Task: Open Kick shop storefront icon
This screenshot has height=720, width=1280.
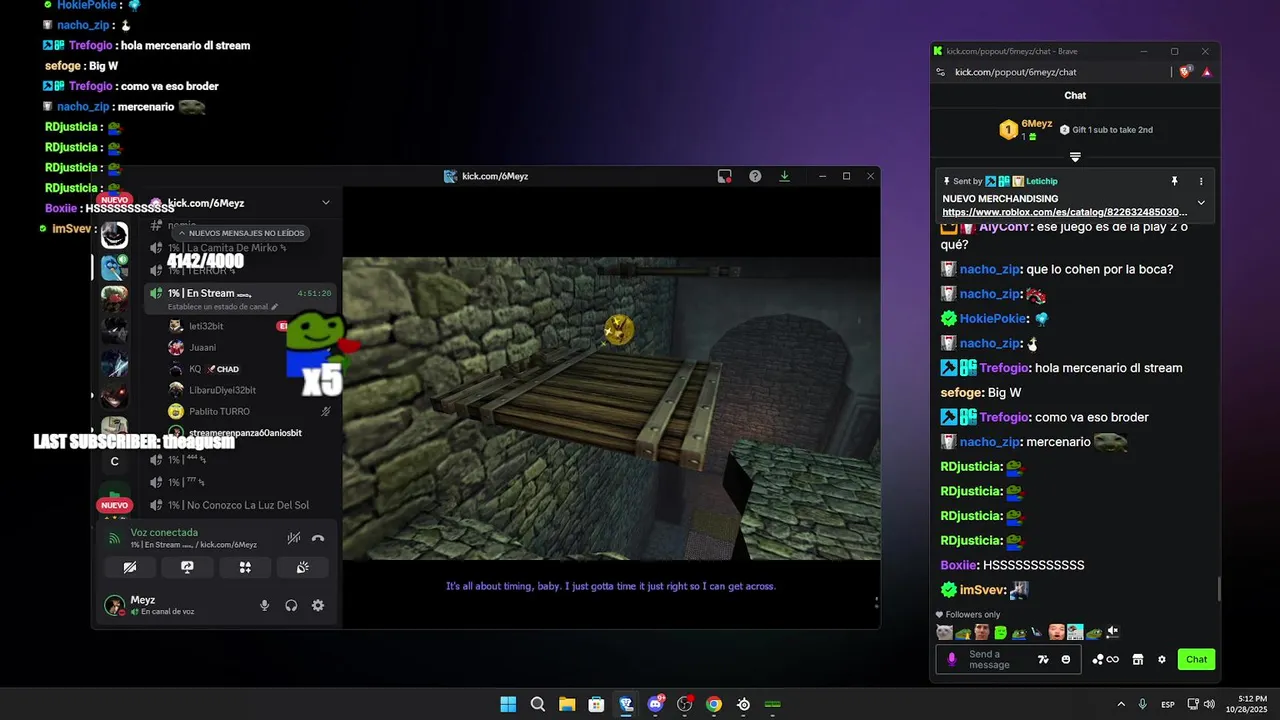Action: (1137, 659)
